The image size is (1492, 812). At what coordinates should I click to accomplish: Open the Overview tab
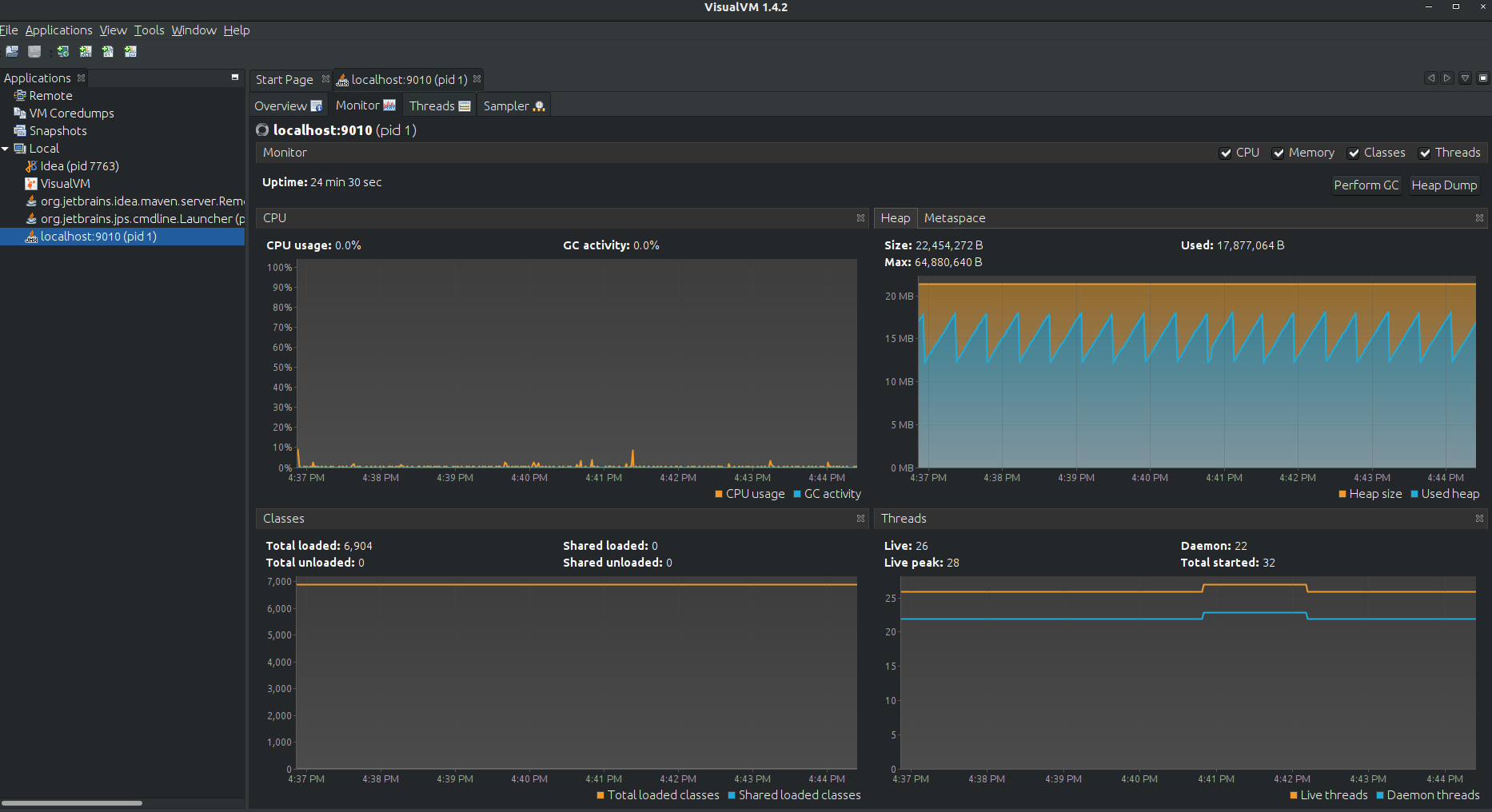(288, 106)
